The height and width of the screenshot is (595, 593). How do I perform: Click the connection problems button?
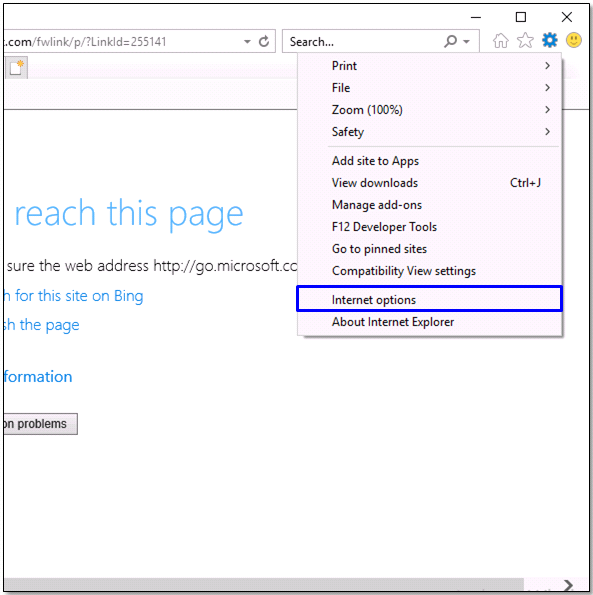coord(41,424)
